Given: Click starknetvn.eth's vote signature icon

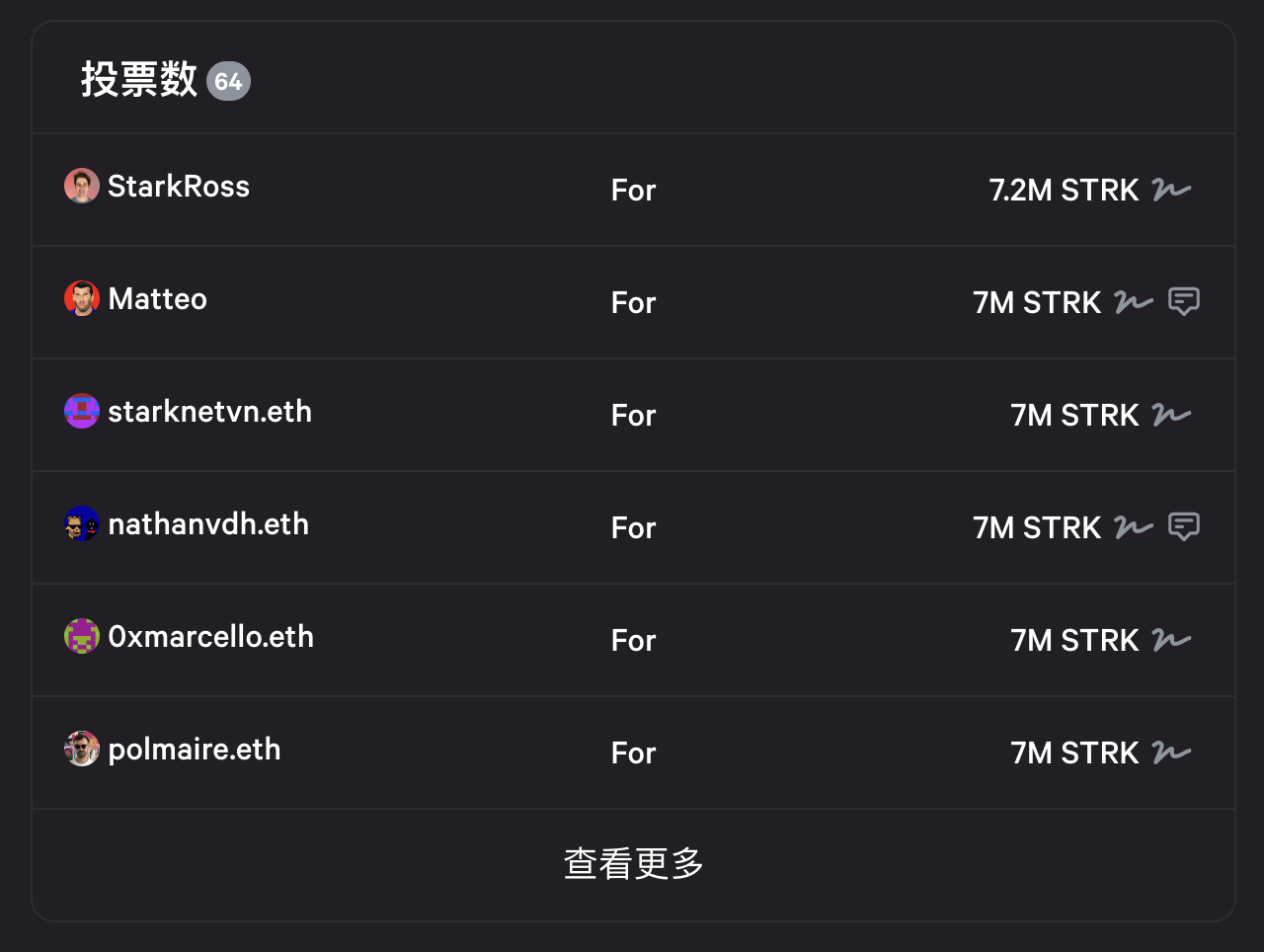Looking at the screenshot, I should pos(1172,415).
